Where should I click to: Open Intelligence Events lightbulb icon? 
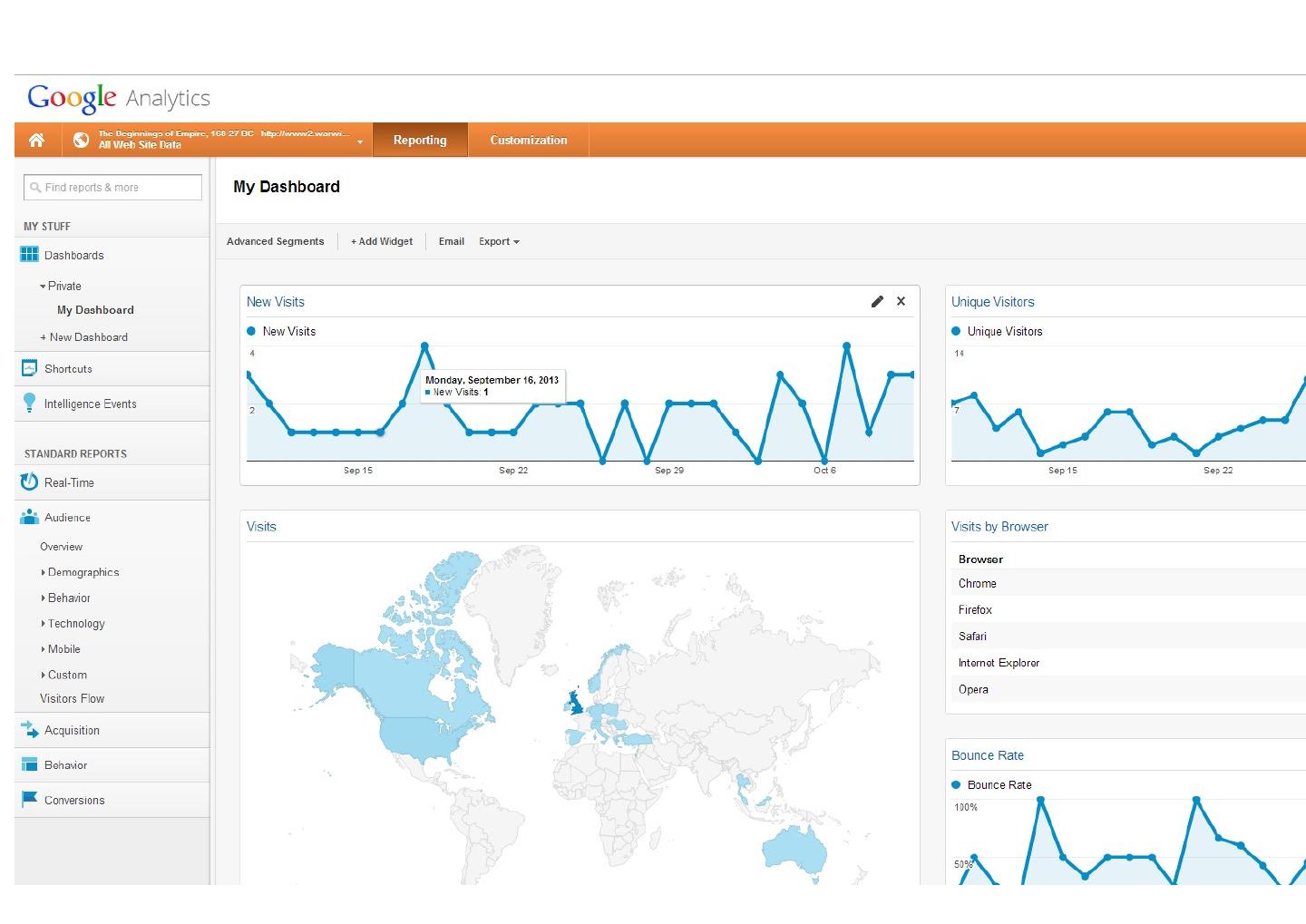coord(29,404)
